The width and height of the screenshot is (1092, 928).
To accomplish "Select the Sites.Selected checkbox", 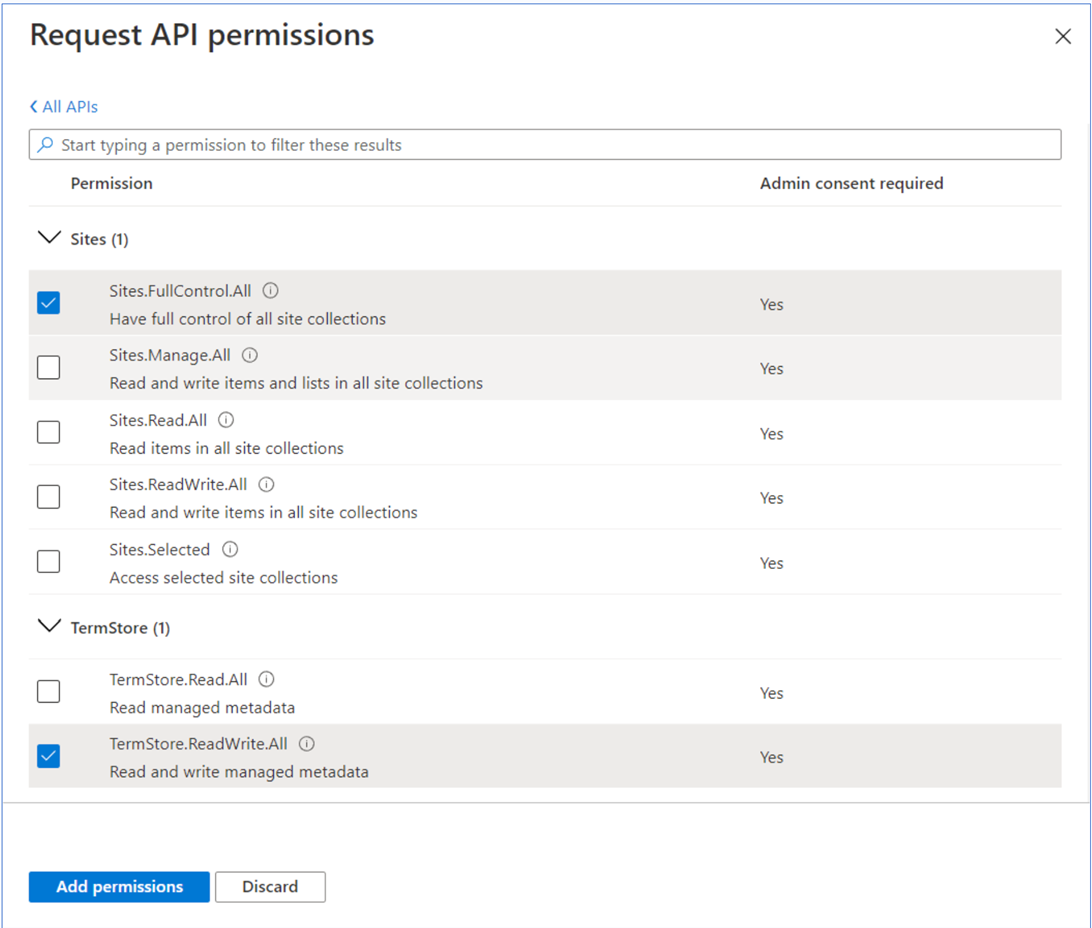I will (48, 562).
